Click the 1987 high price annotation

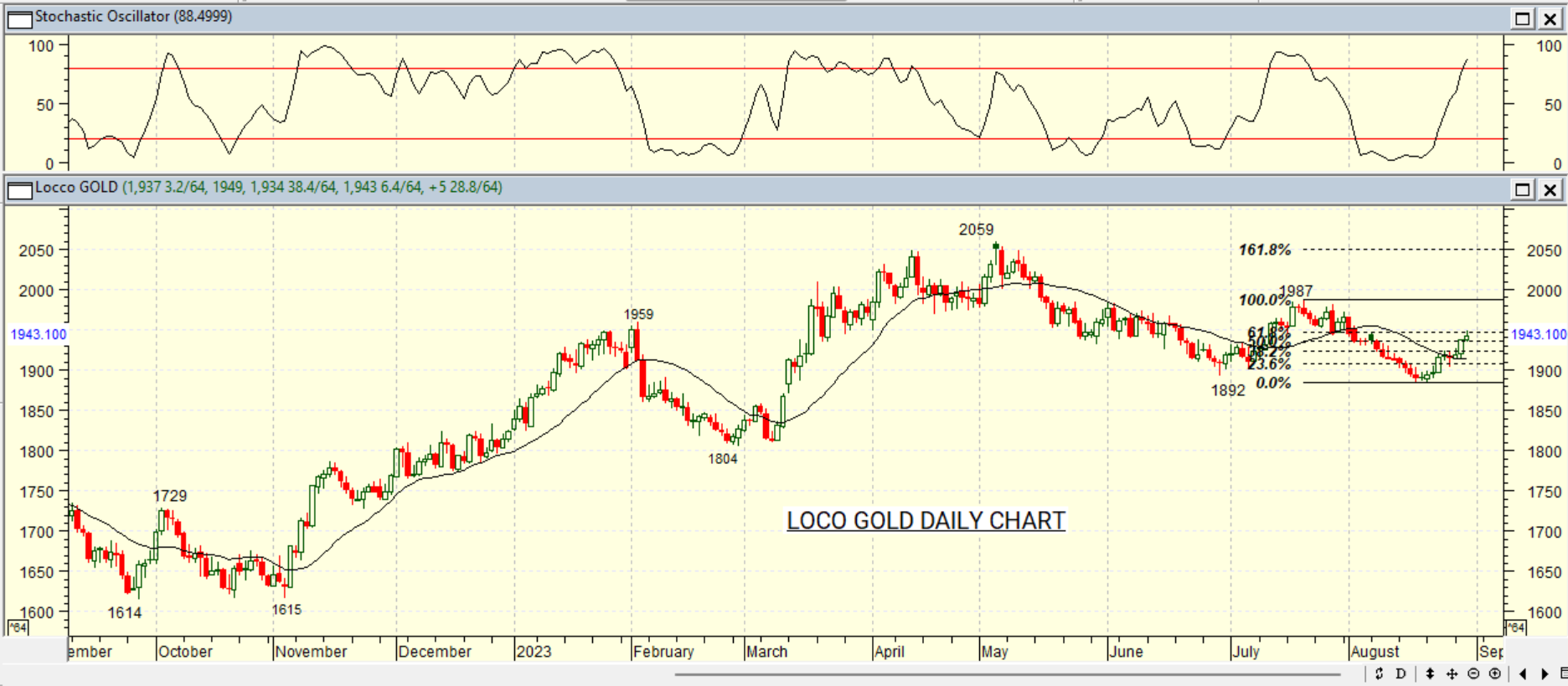[x=1296, y=291]
